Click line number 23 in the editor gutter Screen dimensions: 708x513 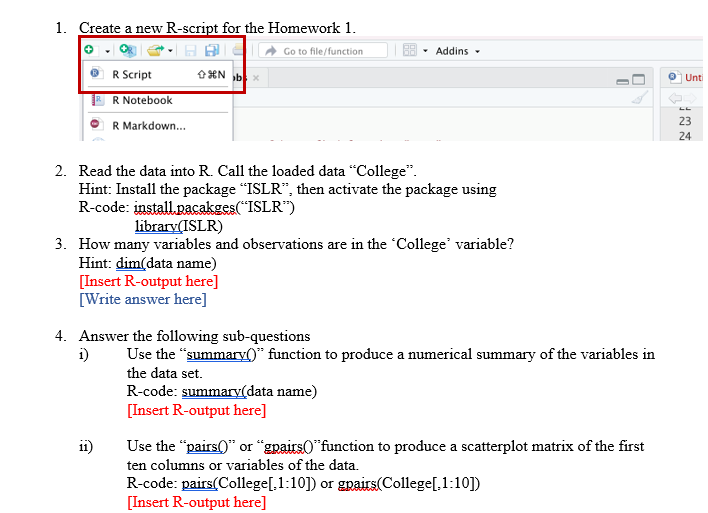pos(685,121)
